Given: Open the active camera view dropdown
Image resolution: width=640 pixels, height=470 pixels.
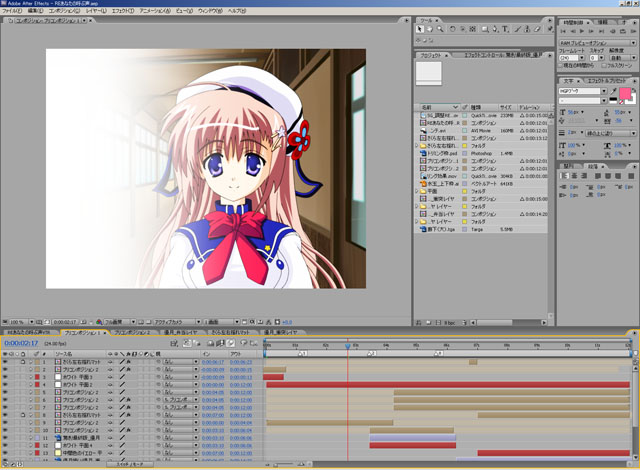Looking at the screenshot, I should (178, 322).
